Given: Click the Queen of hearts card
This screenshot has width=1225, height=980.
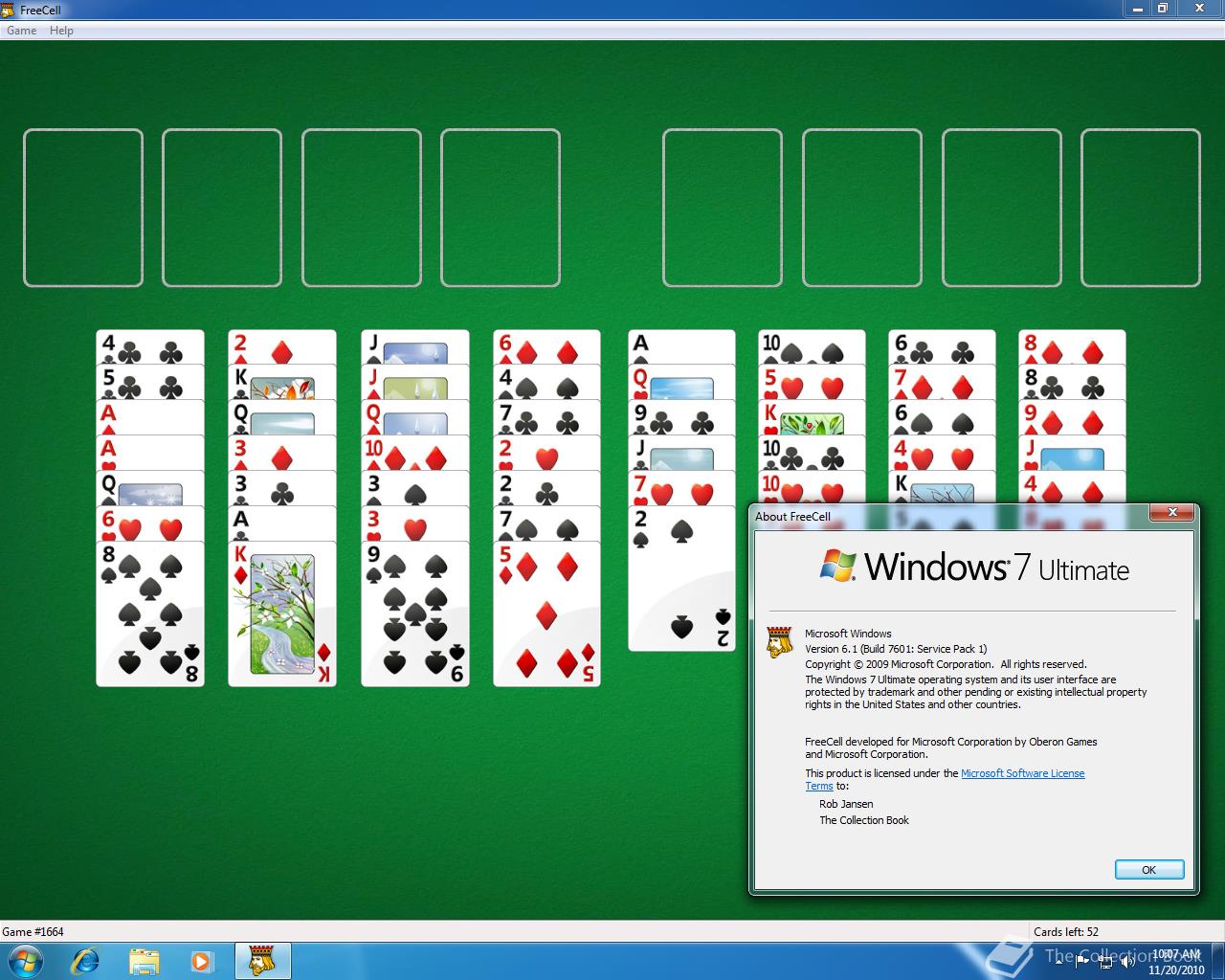Looking at the screenshot, I should pyautogui.click(x=681, y=383).
